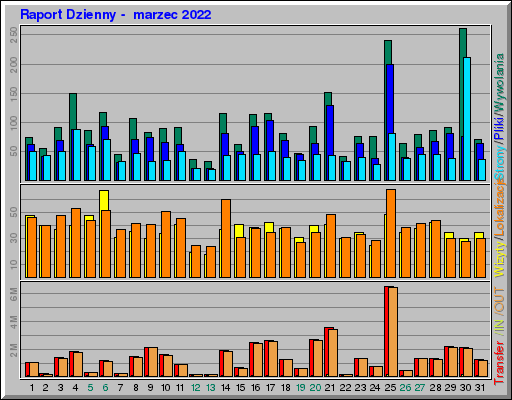
Task: Select day label "21" on the x-axis
Action: click(330, 388)
